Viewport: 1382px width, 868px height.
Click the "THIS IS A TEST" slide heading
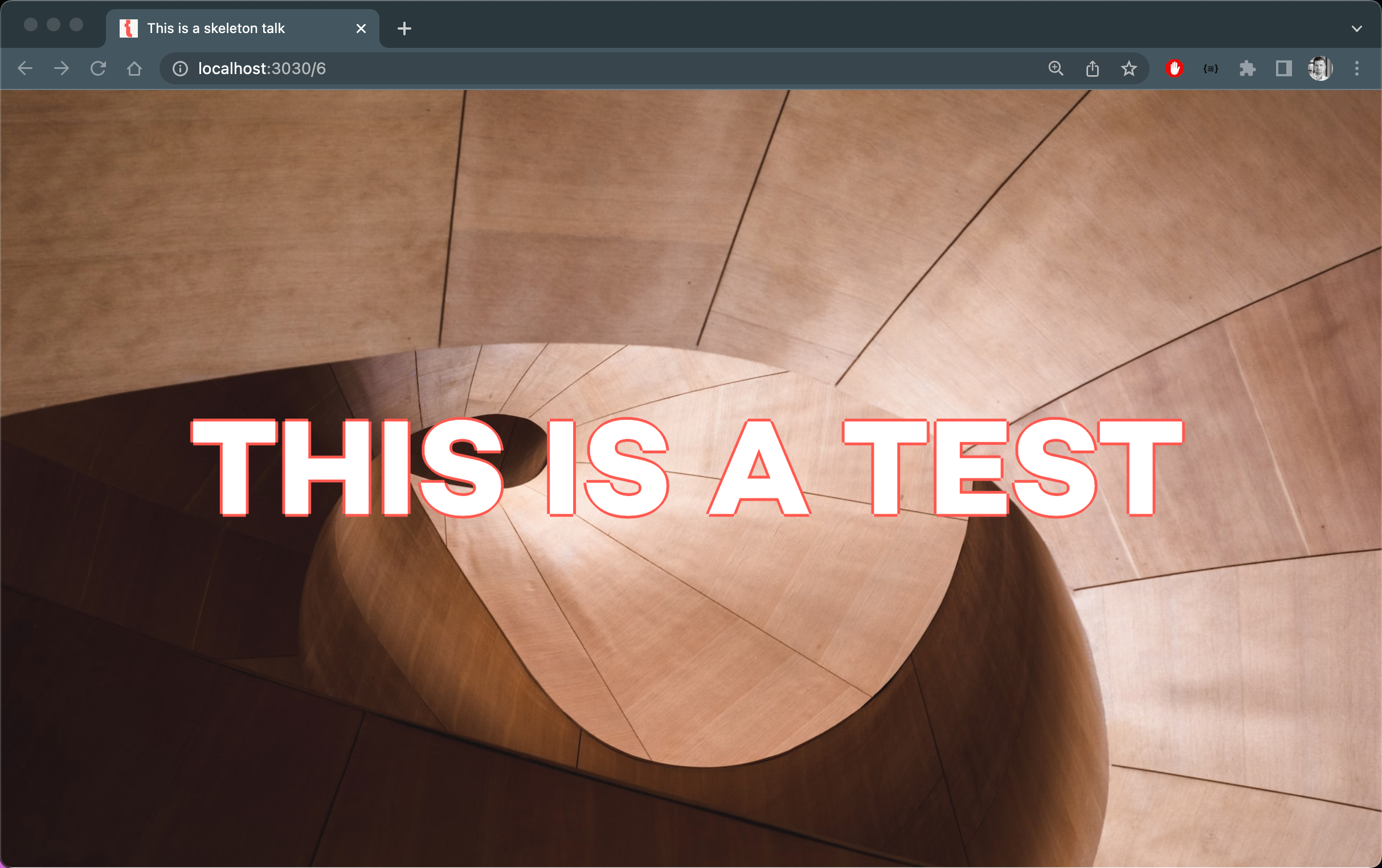[687, 468]
